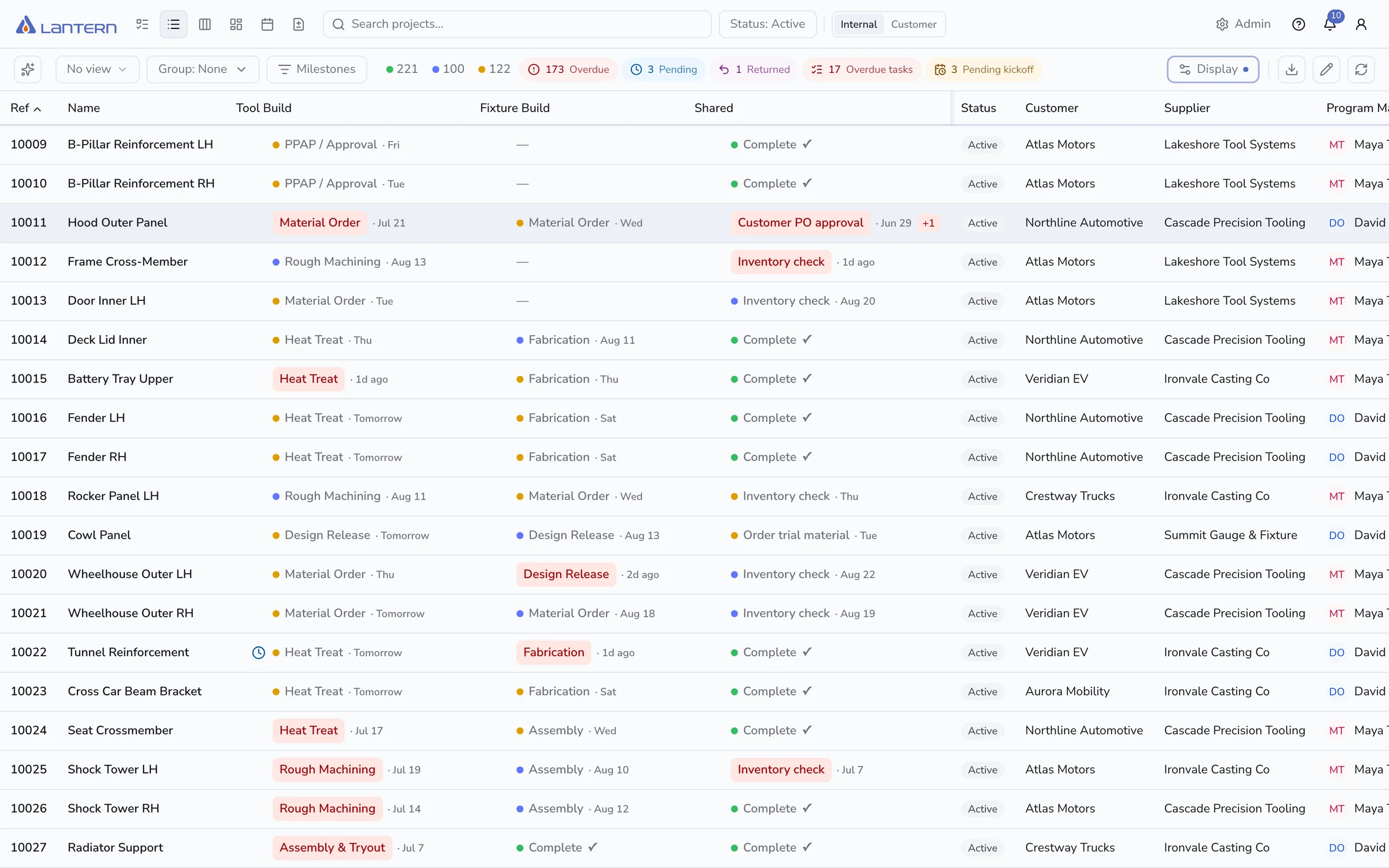
Task: Click the overdue Design Release badge on row 10020
Action: click(566, 574)
